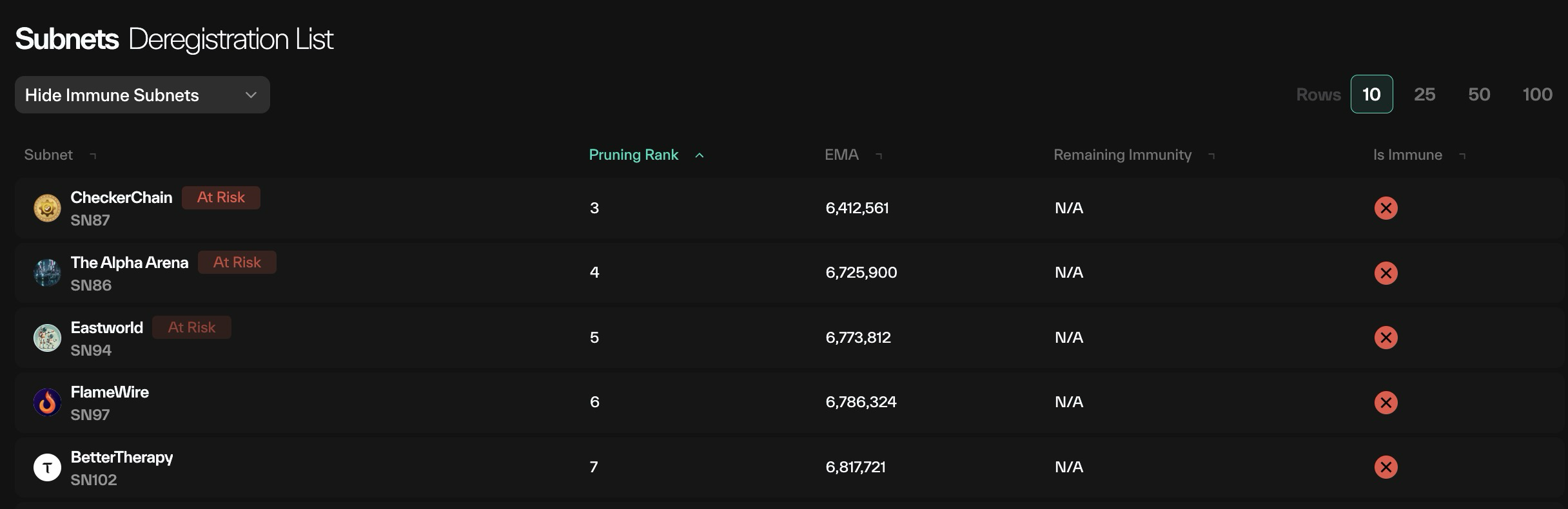Click BetterTherapy's red not-immune X icon
The height and width of the screenshot is (509, 1568).
(x=1386, y=467)
